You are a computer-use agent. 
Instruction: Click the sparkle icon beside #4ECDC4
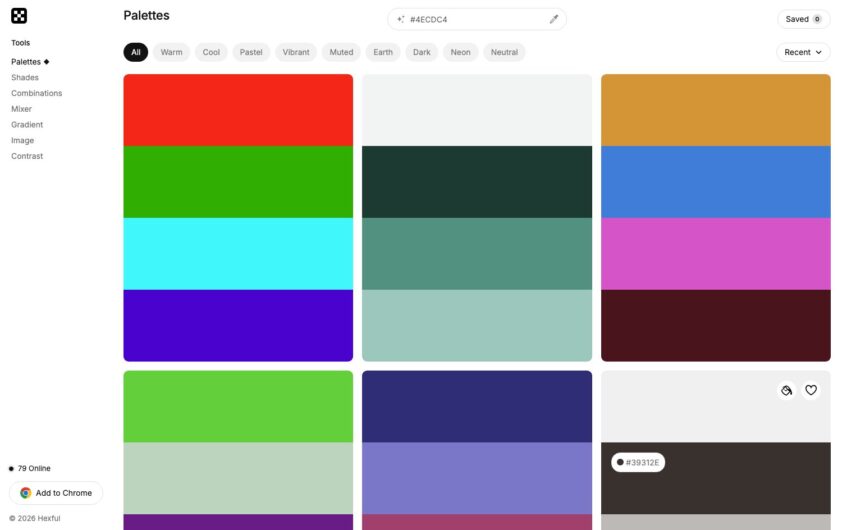click(401, 19)
